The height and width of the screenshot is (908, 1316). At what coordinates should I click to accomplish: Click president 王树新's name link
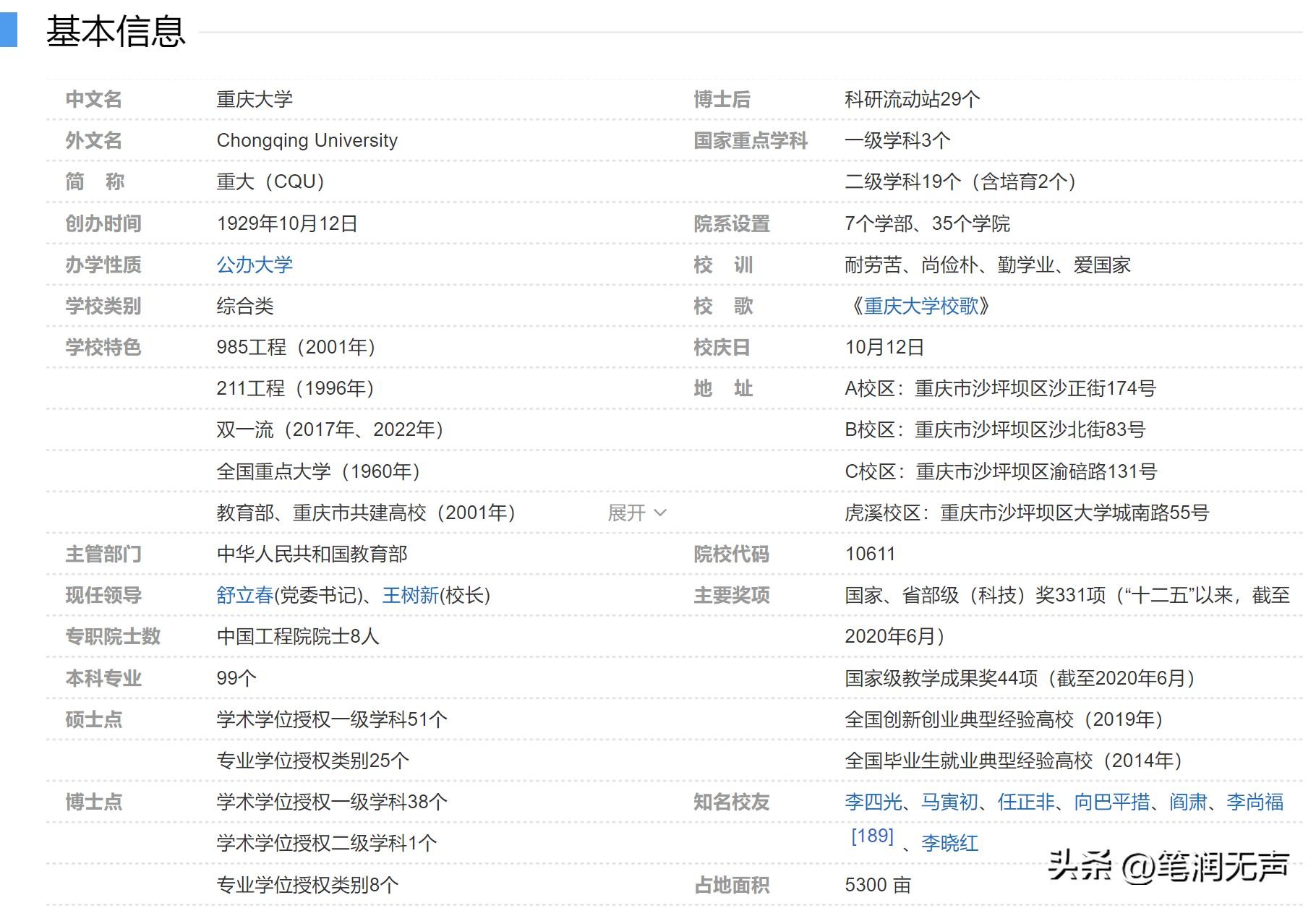[410, 595]
